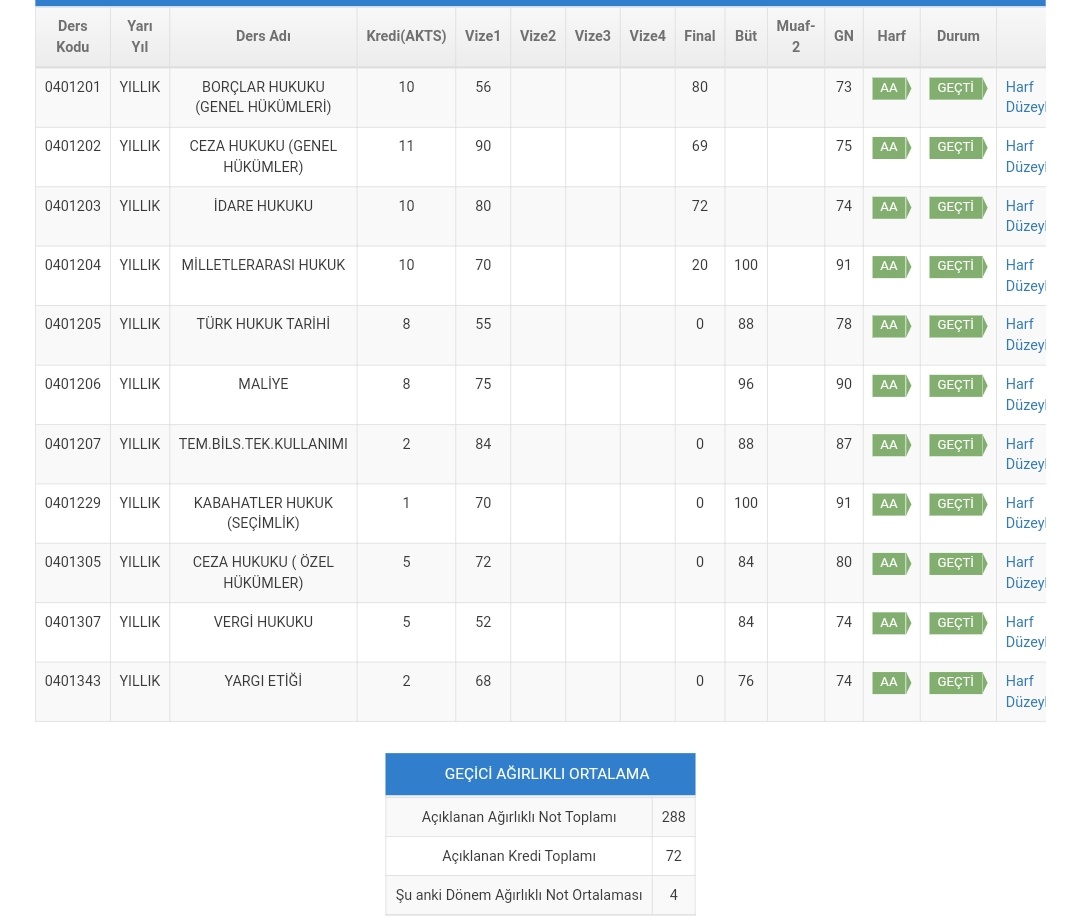Click the GN value 87 in TEM.BİLS.TEK.KULLANIMI row
This screenshot has height=920, width=1071.
point(844,444)
